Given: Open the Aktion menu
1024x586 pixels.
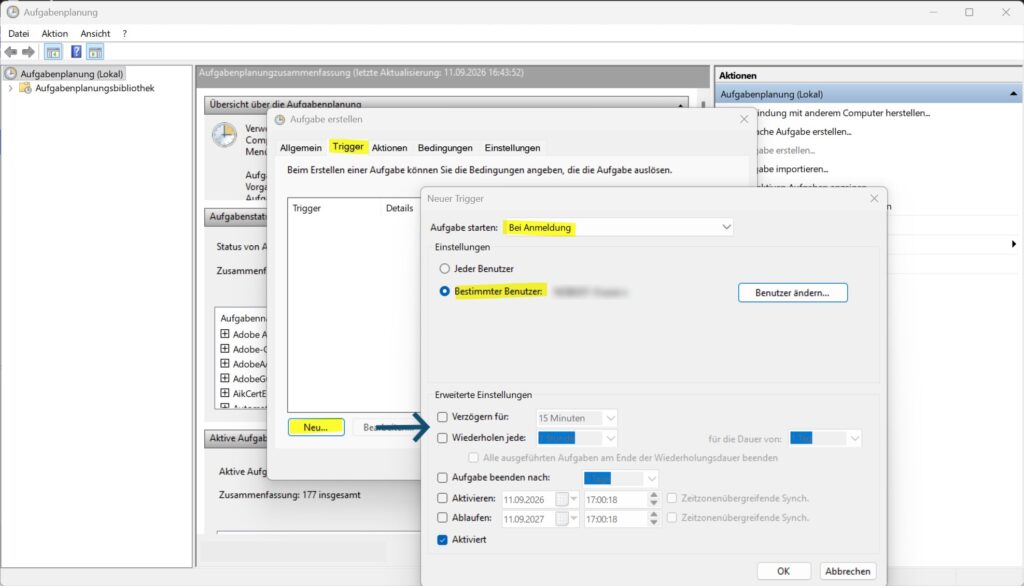Looking at the screenshot, I should pyautogui.click(x=55, y=33).
